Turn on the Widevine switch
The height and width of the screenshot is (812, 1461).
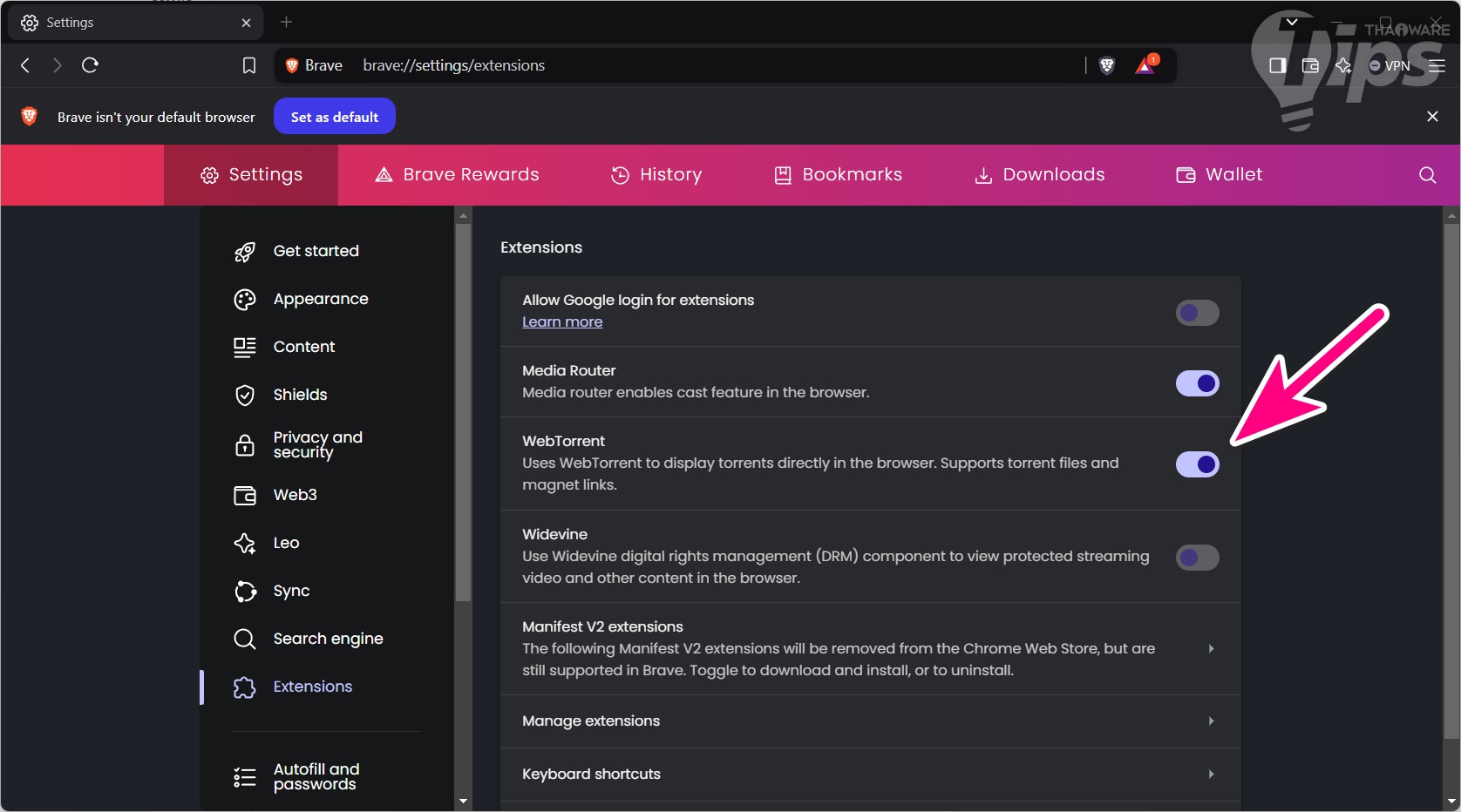click(x=1197, y=558)
